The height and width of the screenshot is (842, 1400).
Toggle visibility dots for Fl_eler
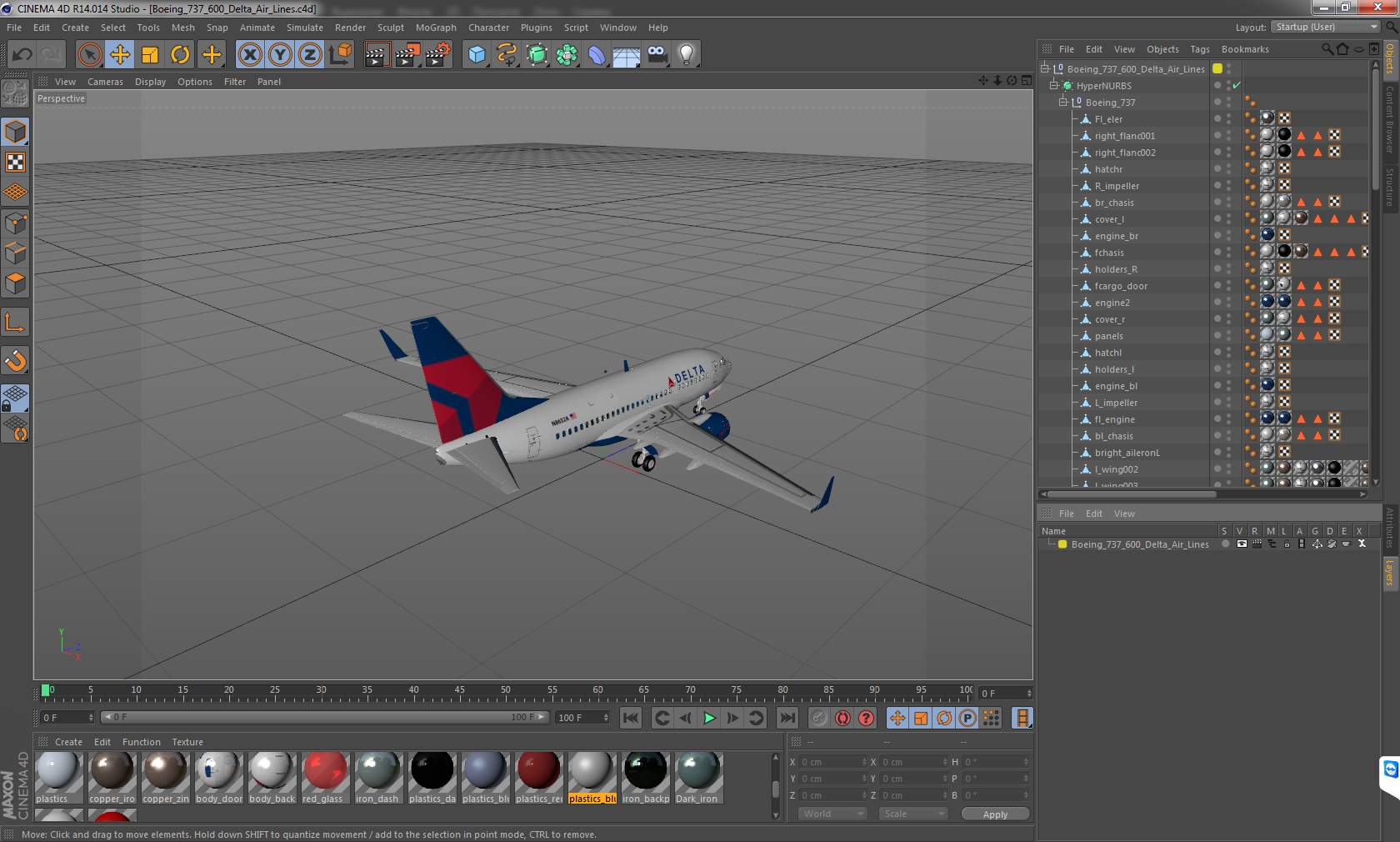[x=1228, y=118]
